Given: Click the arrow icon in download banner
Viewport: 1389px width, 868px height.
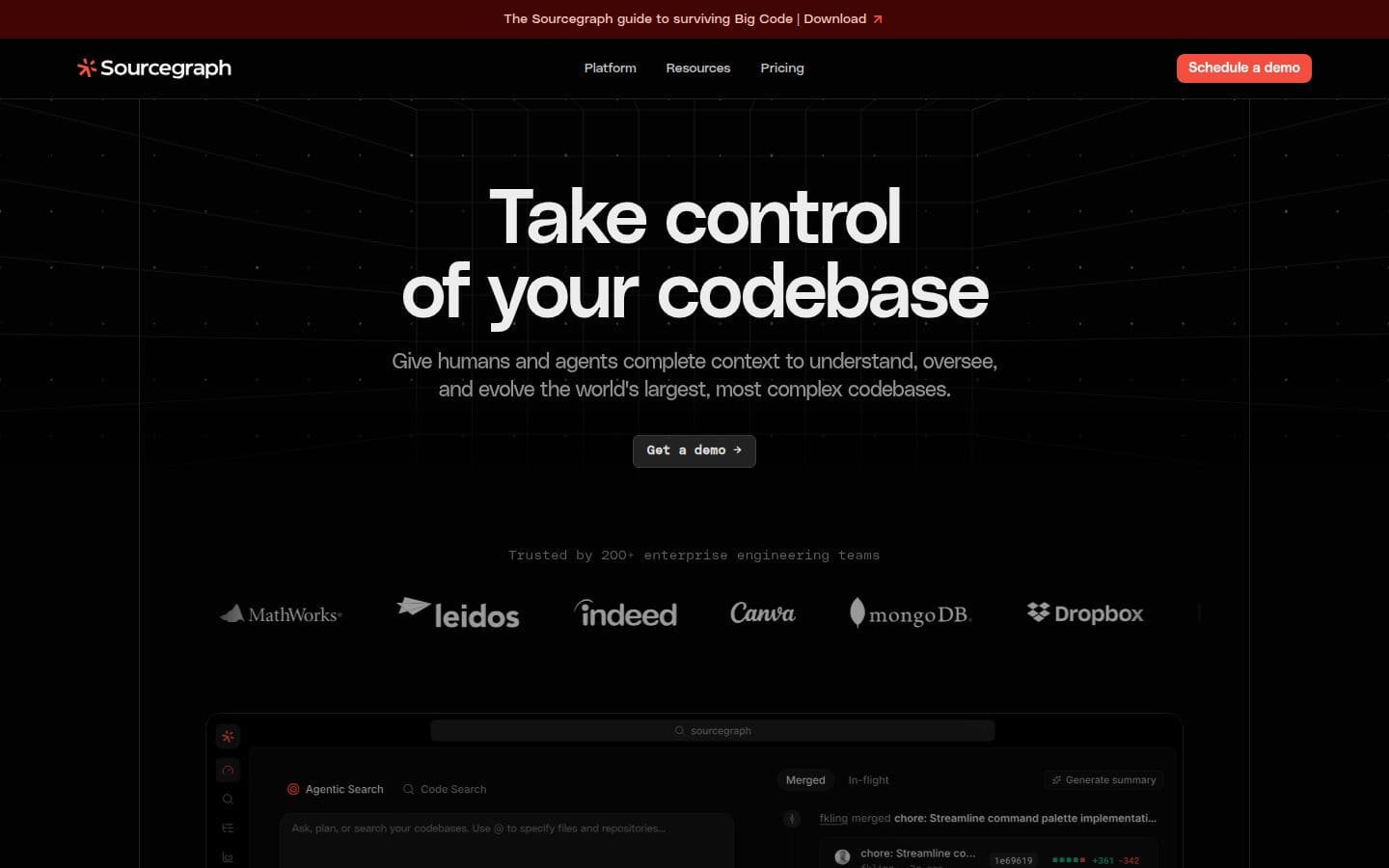Looking at the screenshot, I should [877, 19].
